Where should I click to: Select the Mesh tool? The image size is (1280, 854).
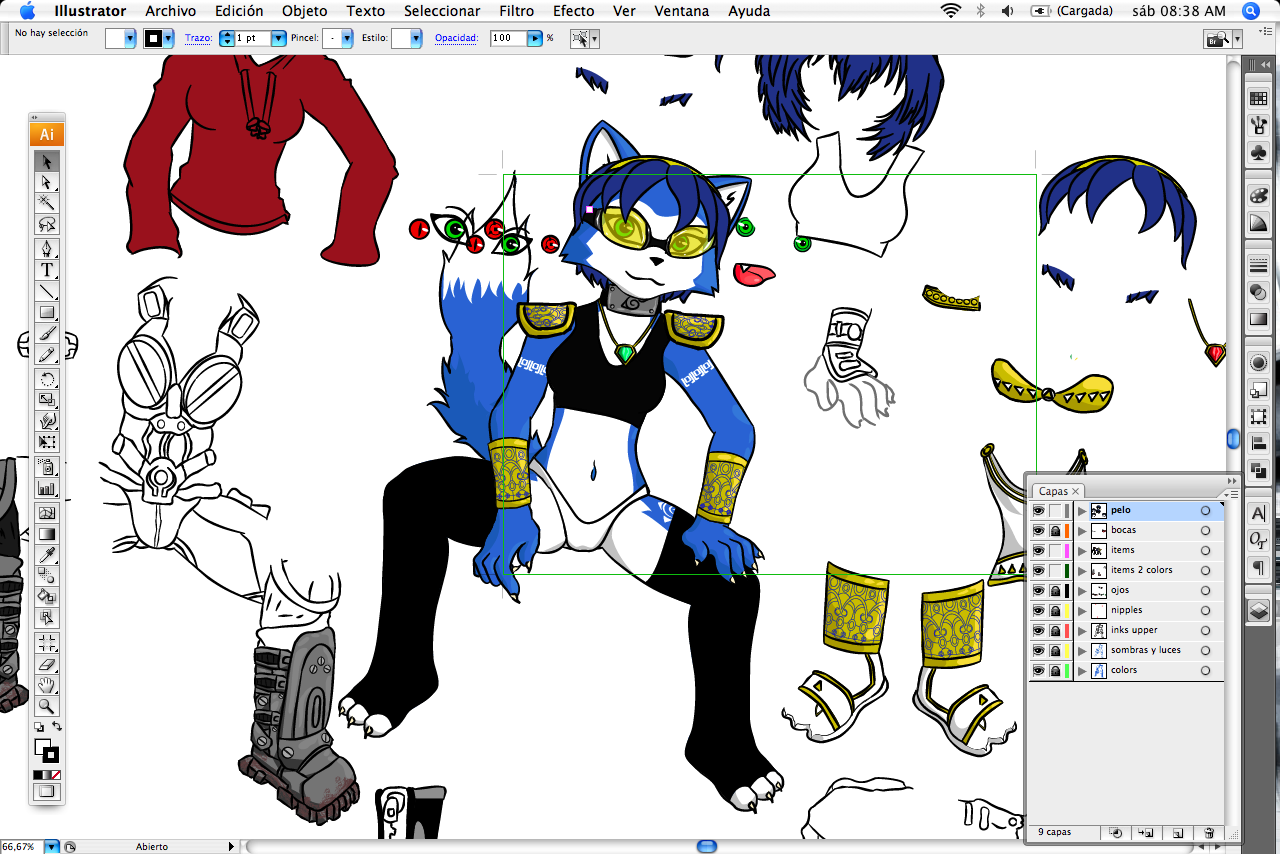coord(47,513)
